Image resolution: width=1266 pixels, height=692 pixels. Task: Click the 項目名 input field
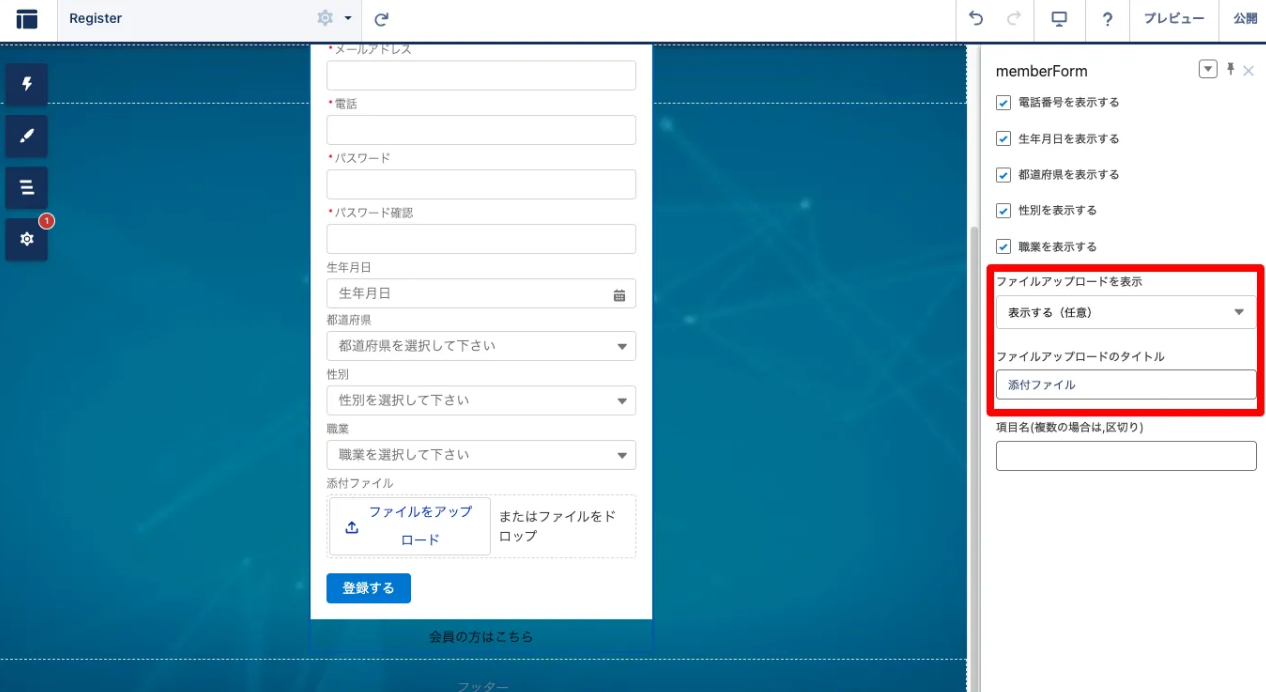[x=1126, y=456]
